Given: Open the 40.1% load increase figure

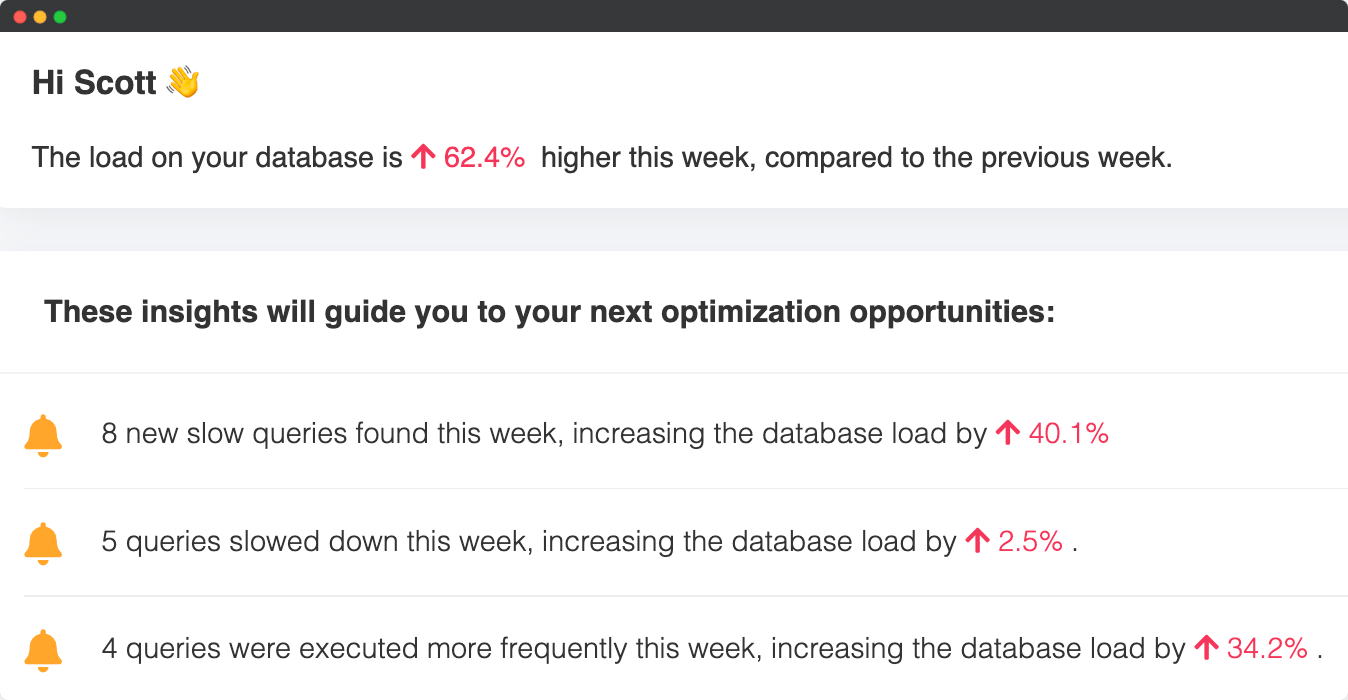Looking at the screenshot, I should (x=1068, y=433).
